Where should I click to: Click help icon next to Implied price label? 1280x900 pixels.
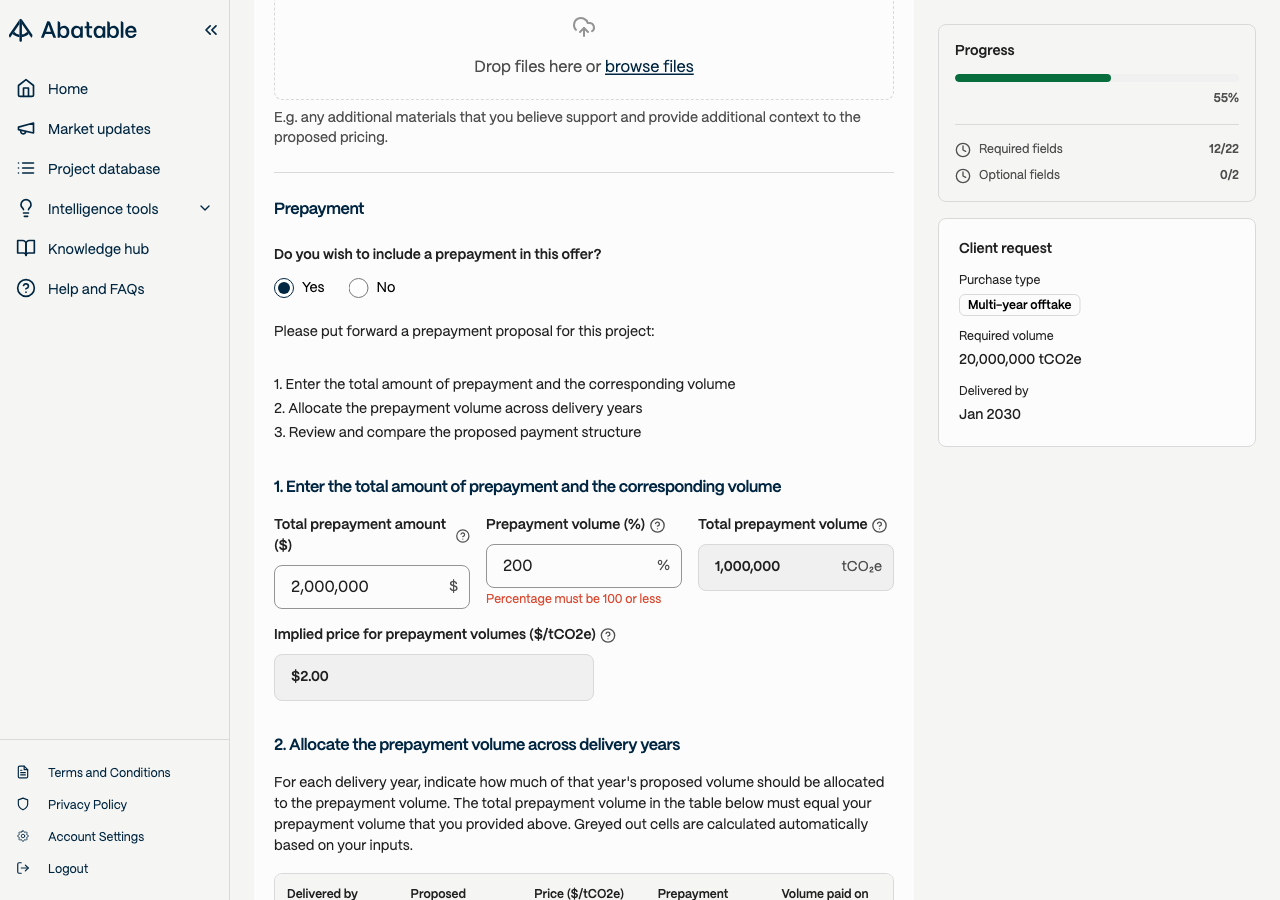click(608, 635)
